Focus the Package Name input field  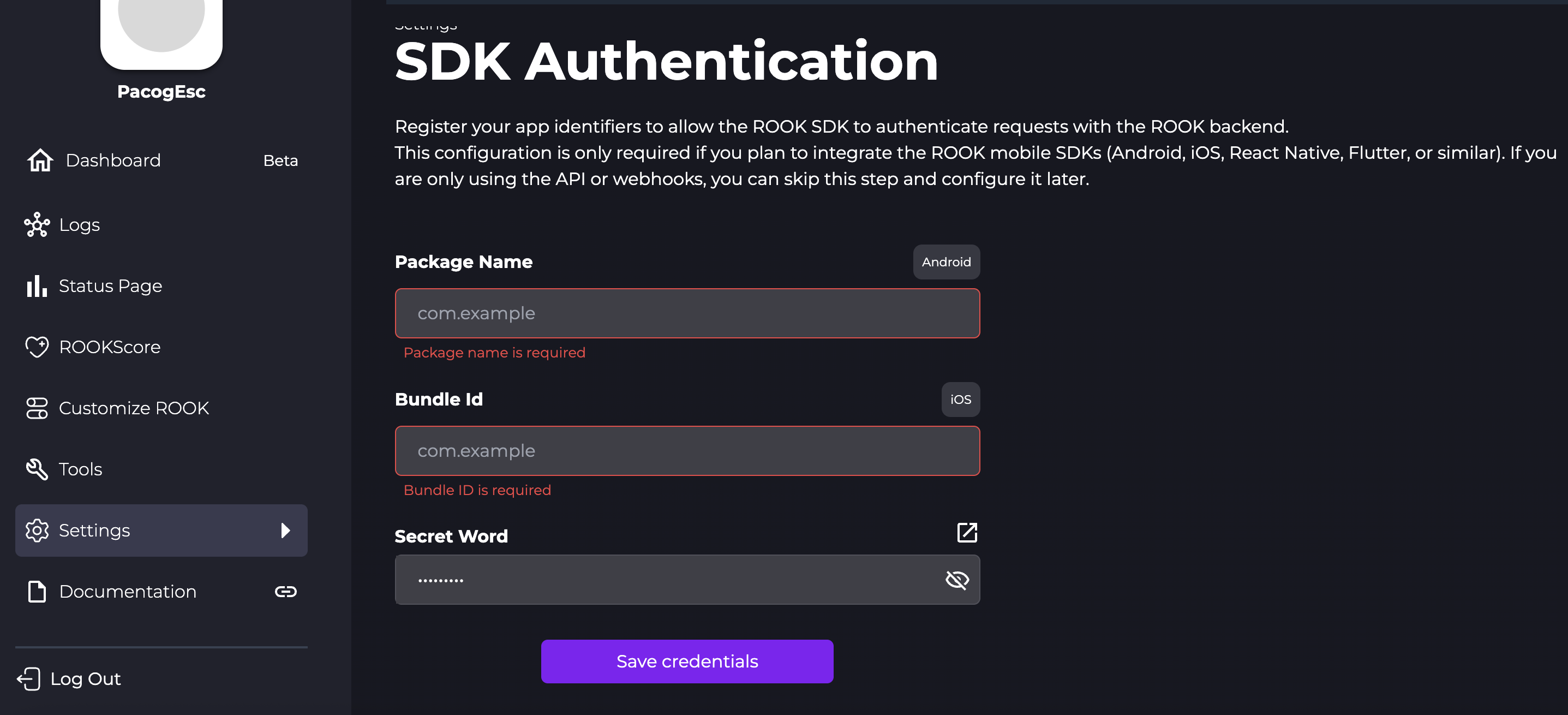[x=686, y=313]
